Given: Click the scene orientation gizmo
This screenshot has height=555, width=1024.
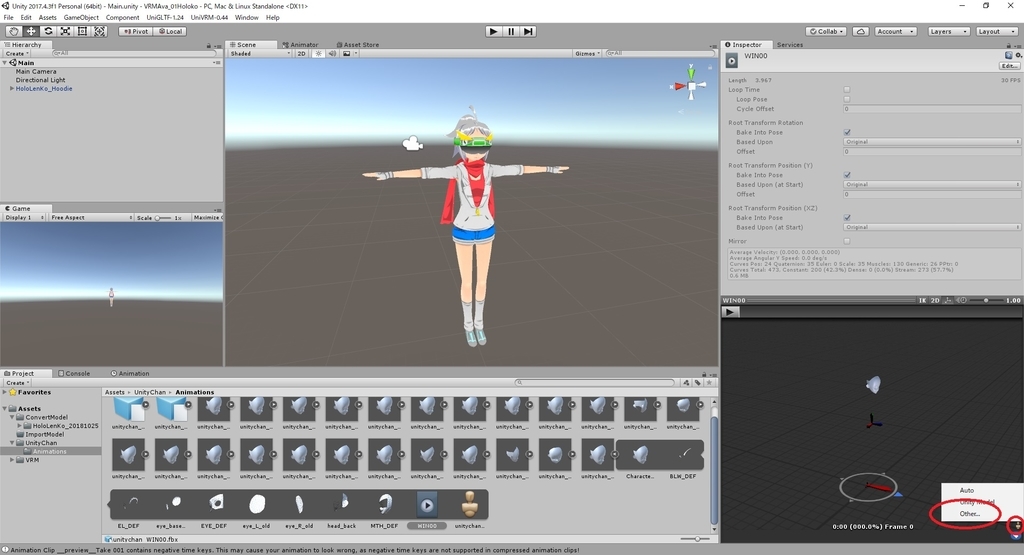Looking at the screenshot, I should click(691, 86).
